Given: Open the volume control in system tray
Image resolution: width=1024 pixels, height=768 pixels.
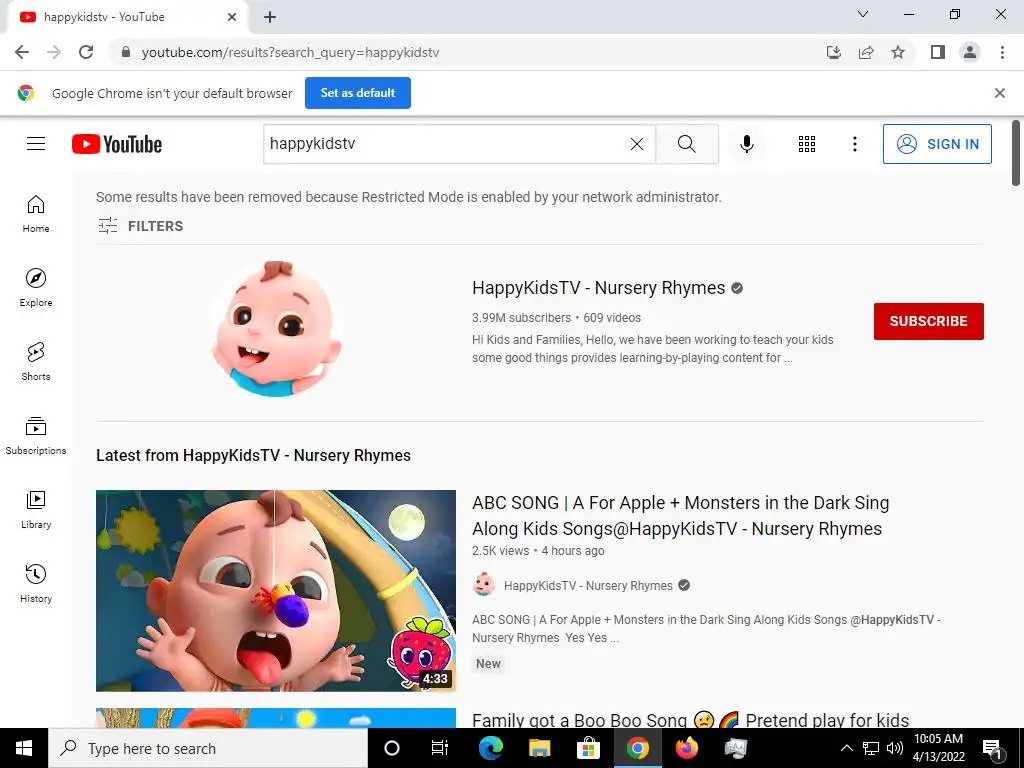Looking at the screenshot, I should point(895,748).
